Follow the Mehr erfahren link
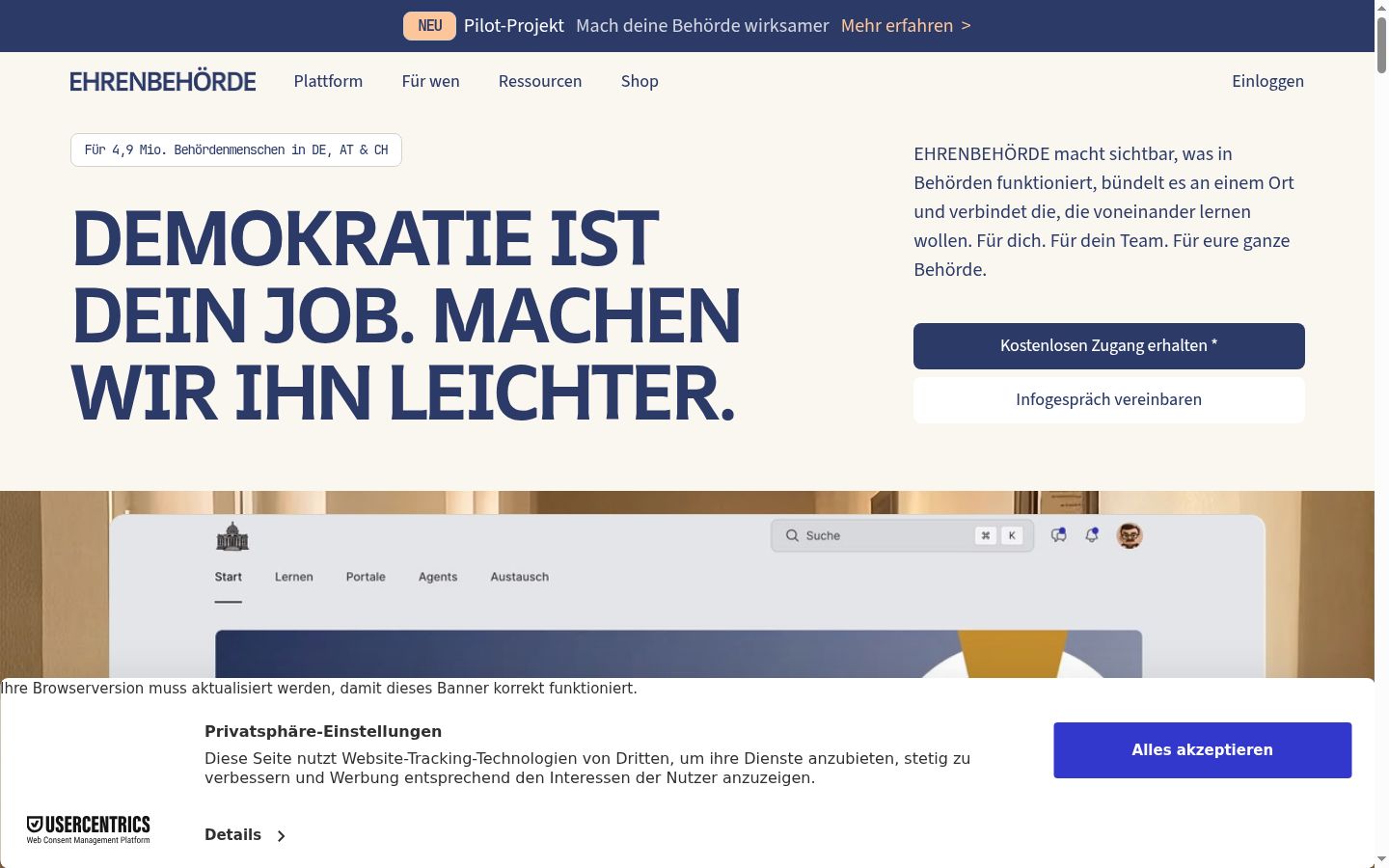Screen dimensions: 1389x868 (x=906, y=26)
